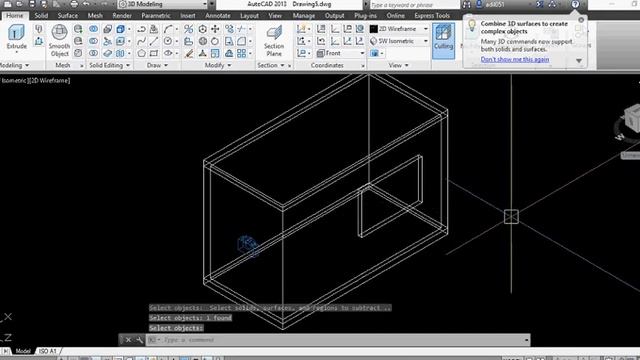
Task: Open the 2D Wireframe visual style dropdown
Action: (x=399, y=29)
